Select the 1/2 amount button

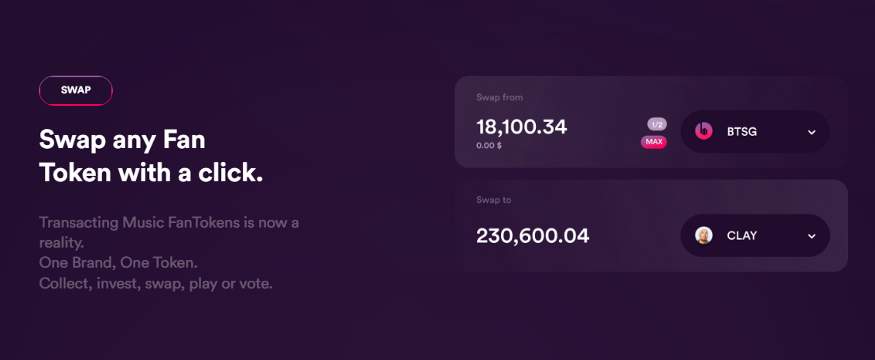[657, 124]
